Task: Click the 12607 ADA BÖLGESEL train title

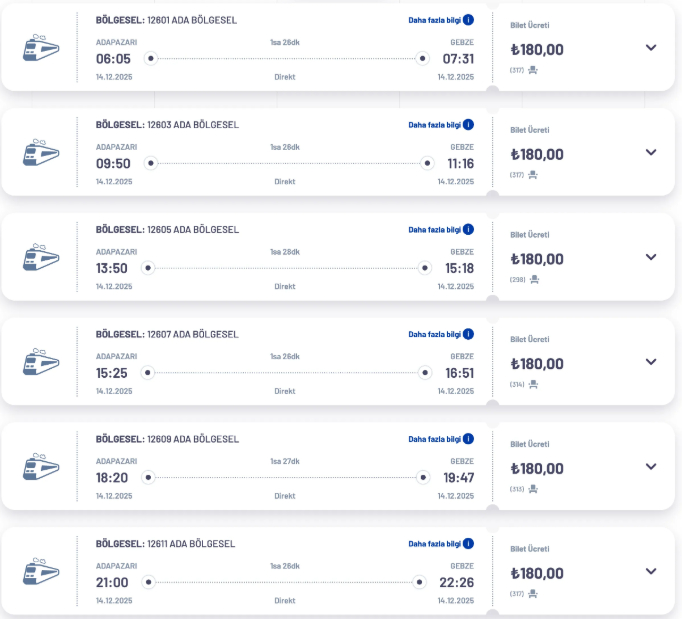Action: [x=167, y=334]
